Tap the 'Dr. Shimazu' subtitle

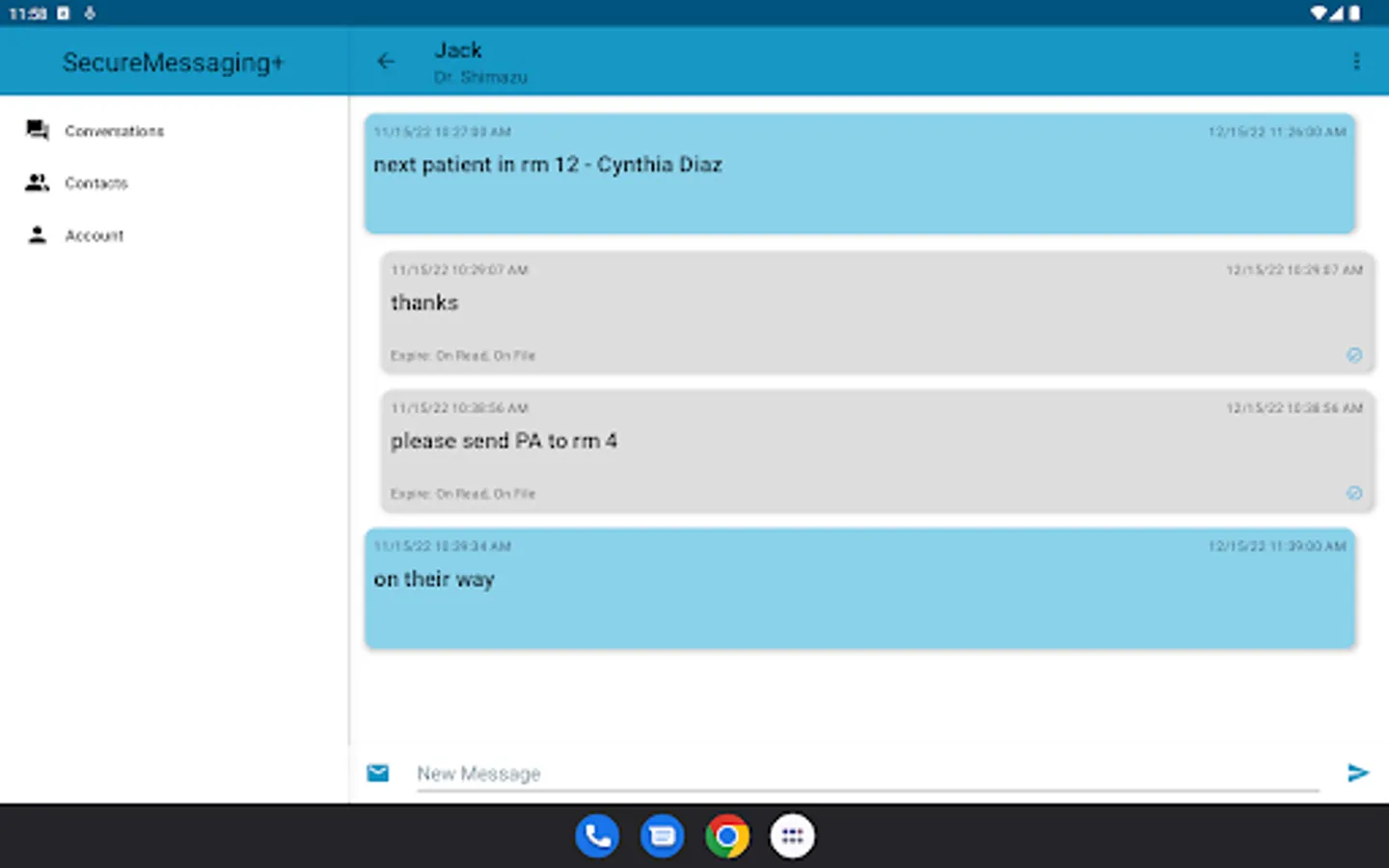point(480,77)
